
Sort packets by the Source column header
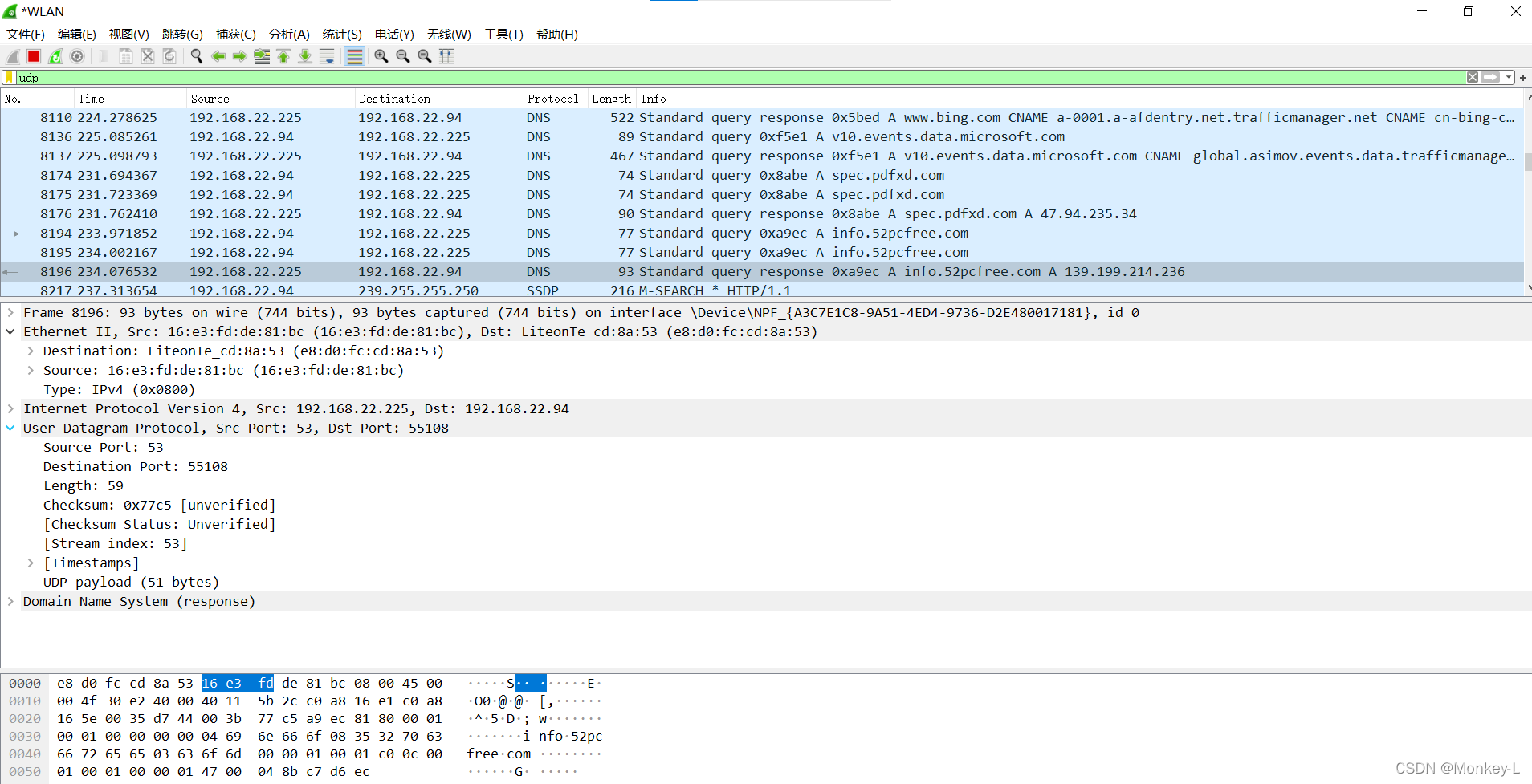pos(271,99)
